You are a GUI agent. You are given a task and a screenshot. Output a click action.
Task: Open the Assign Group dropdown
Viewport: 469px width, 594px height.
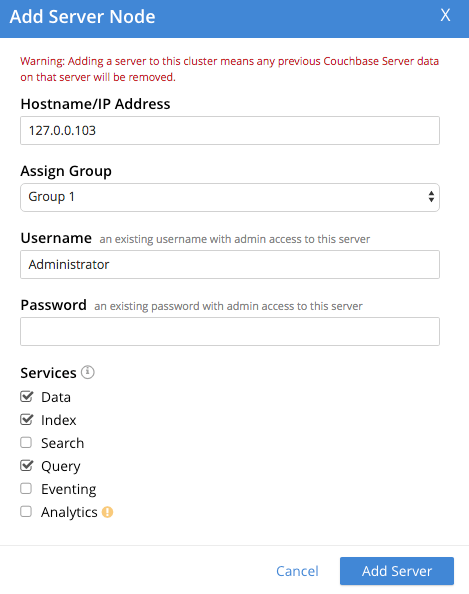[x=230, y=197]
